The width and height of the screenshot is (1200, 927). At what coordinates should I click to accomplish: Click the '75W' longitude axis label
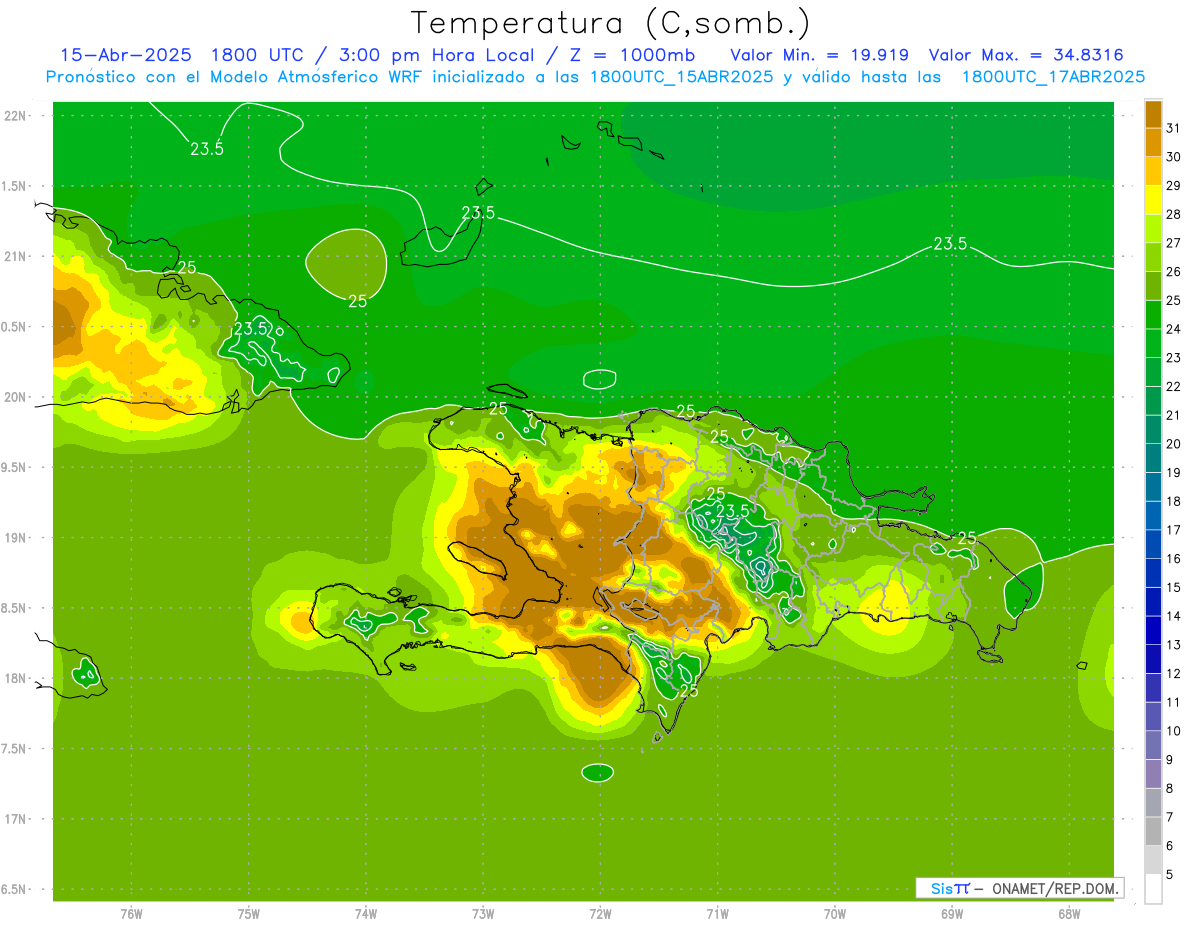[249, 914]
